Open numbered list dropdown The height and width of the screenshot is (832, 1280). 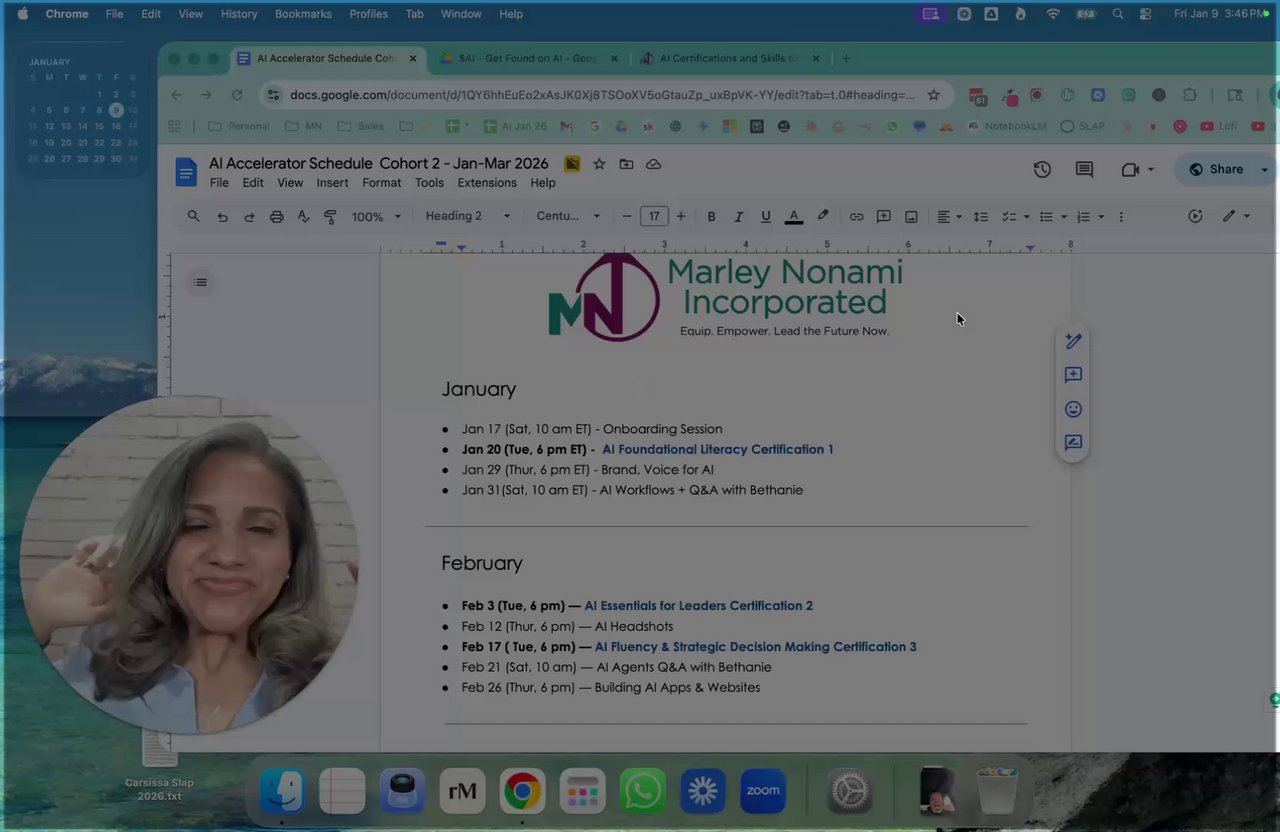click(x=1089, y=216)
